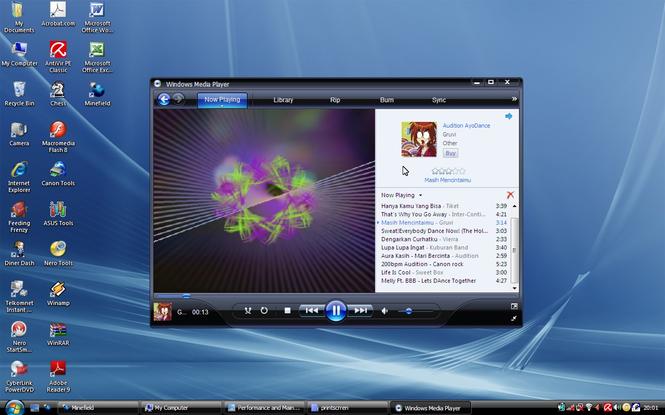Launch CyberLink PowerDVD desktop icon

click(19, 377)
